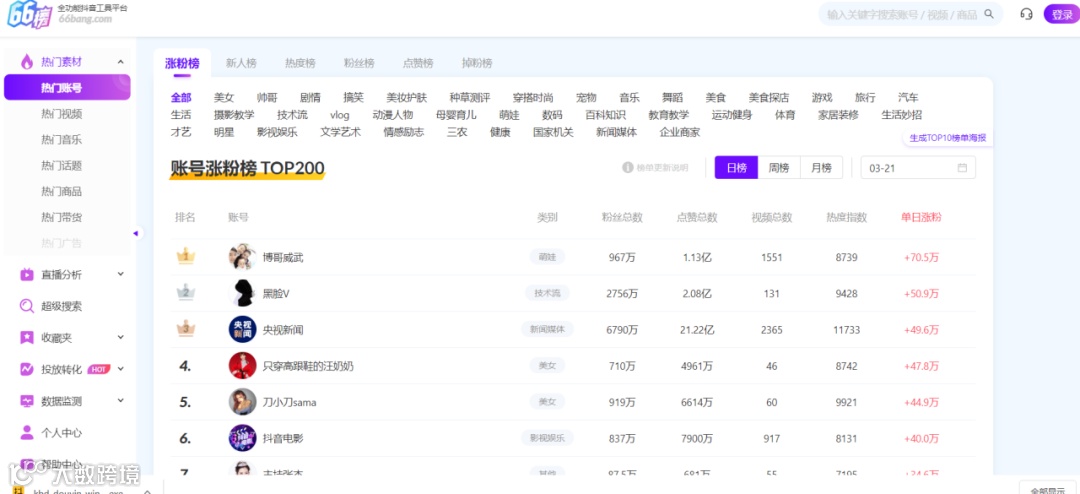Open 超级搜索 search icon in sidebar
Screen dimensions: 1080x494
27,306
